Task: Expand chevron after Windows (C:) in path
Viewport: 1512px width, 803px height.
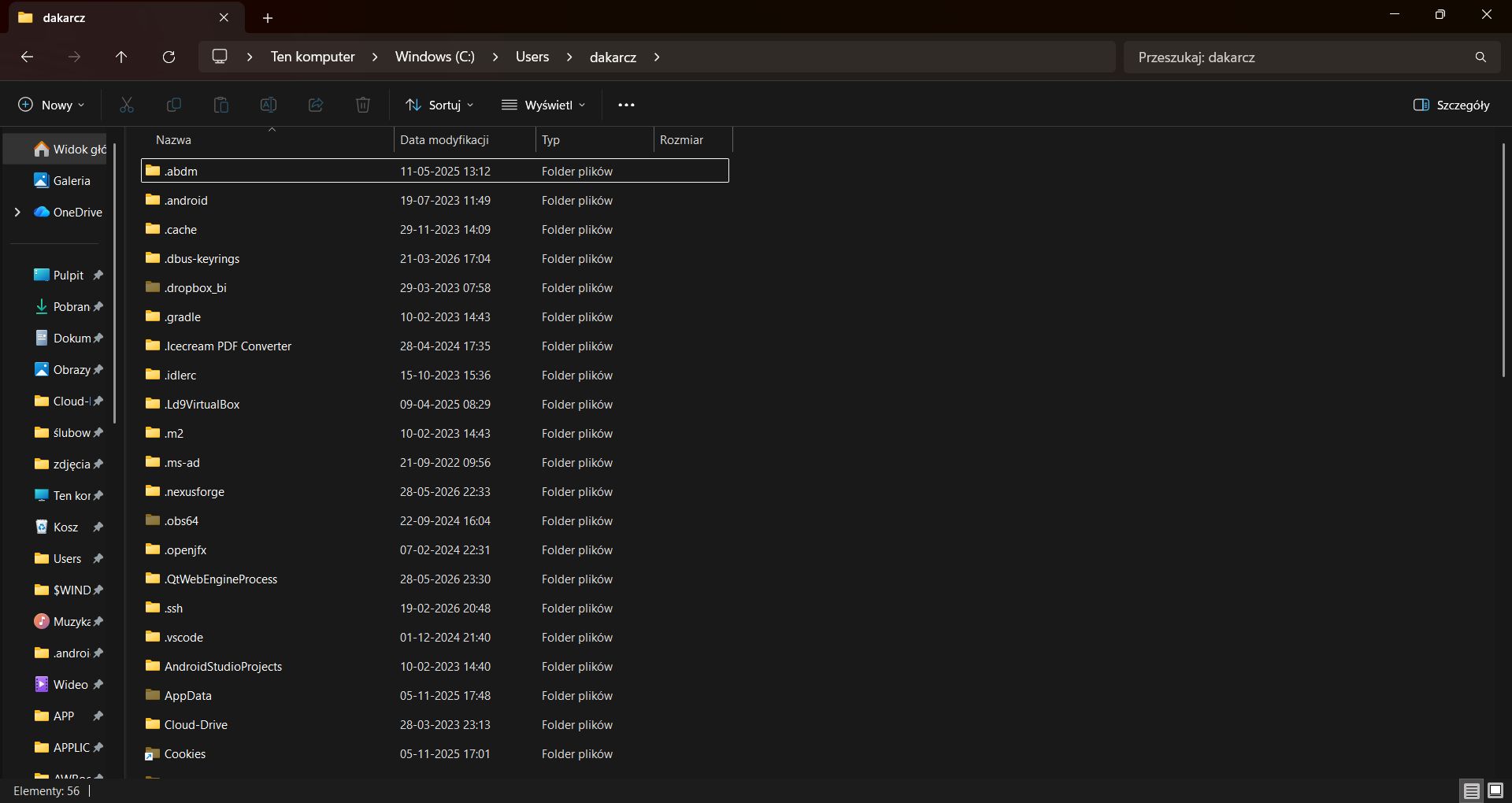Action: [495, 57]
